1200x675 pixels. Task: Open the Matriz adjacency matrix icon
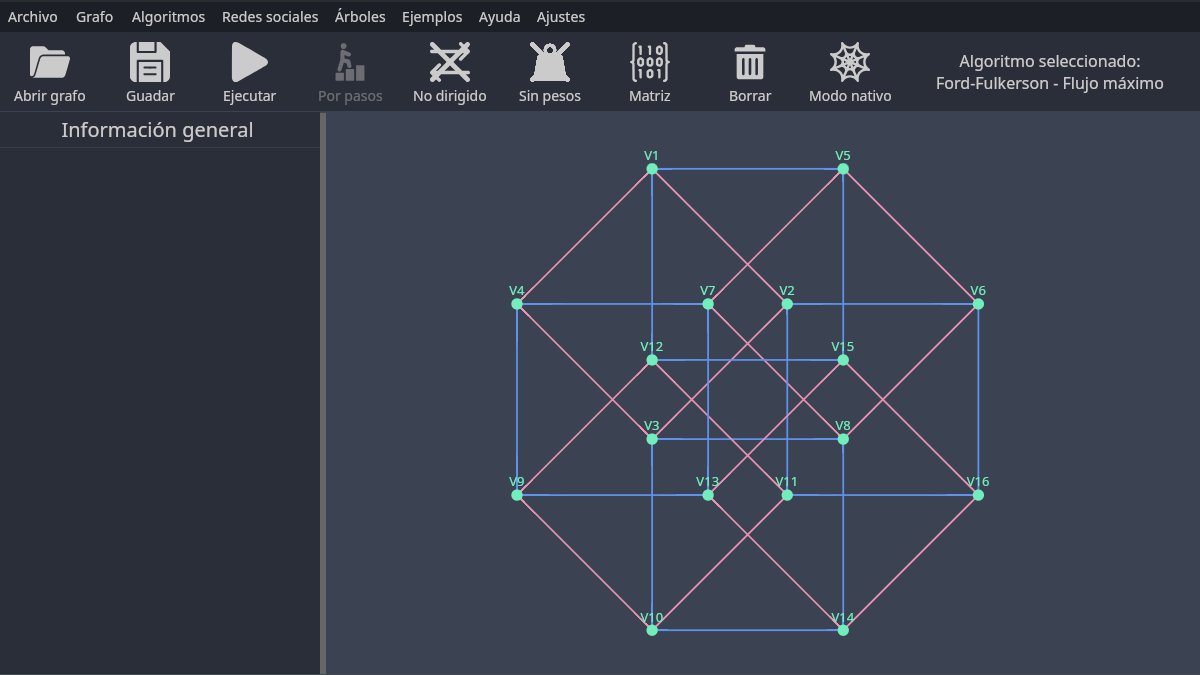[649, 63]
